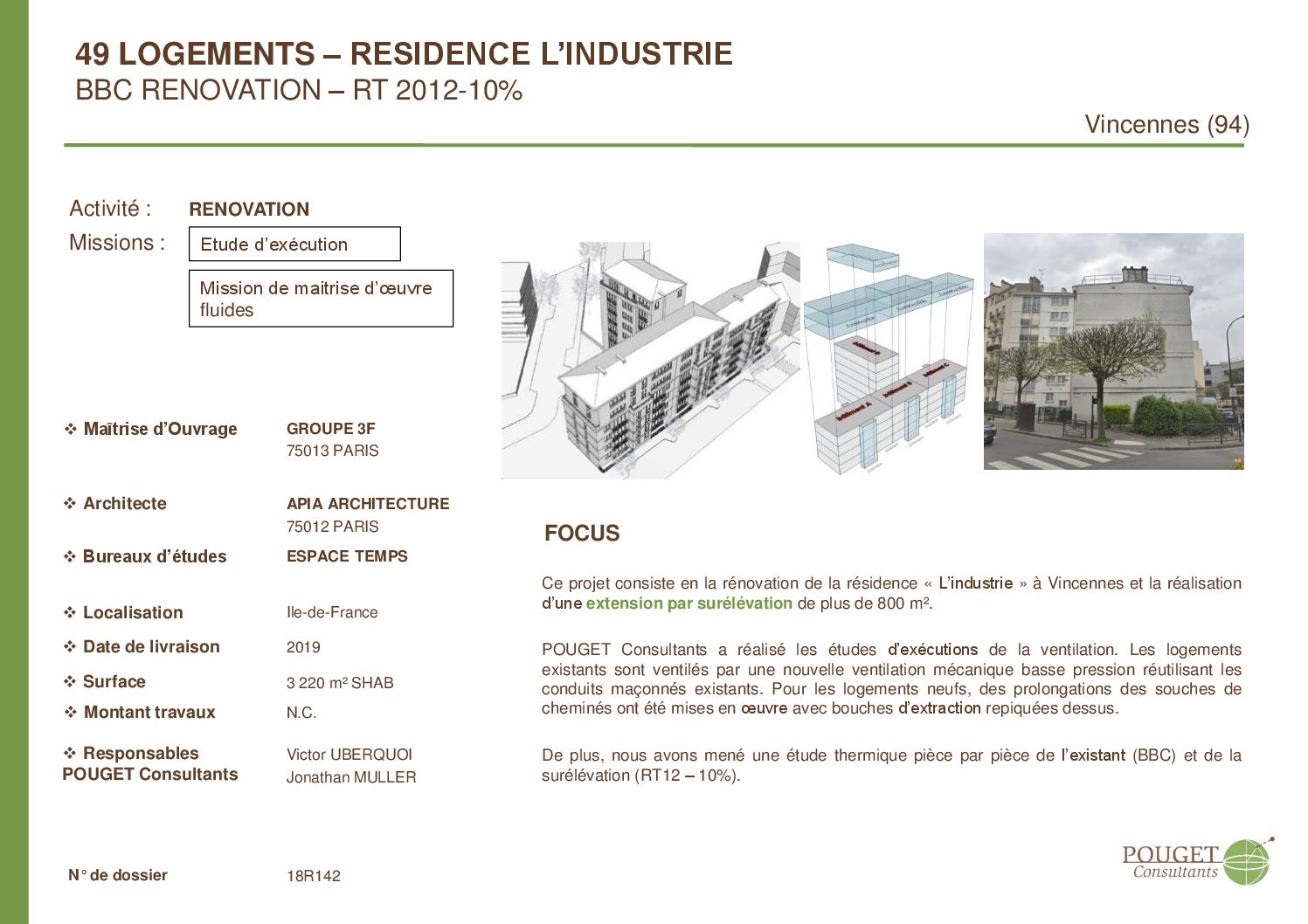
Task: Click the 'RENOVATION' activity value
Action: [249, 210]
